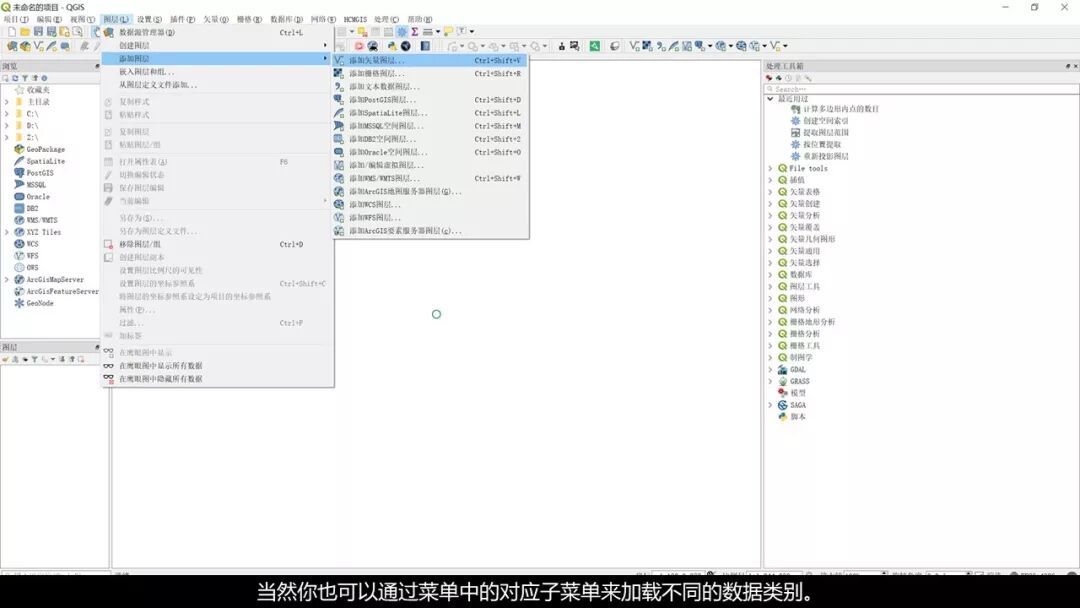Click the Python console toolbar icon
Image resolution: width=1080 pixels, height=608 pixels.
tap(391, 46)
